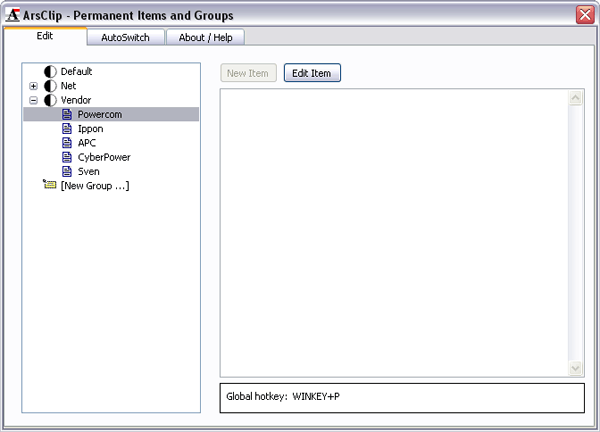Click the [New Group ...] entry
The width and height of the screenshot is (600, 432).
click(x=95, y=186)
